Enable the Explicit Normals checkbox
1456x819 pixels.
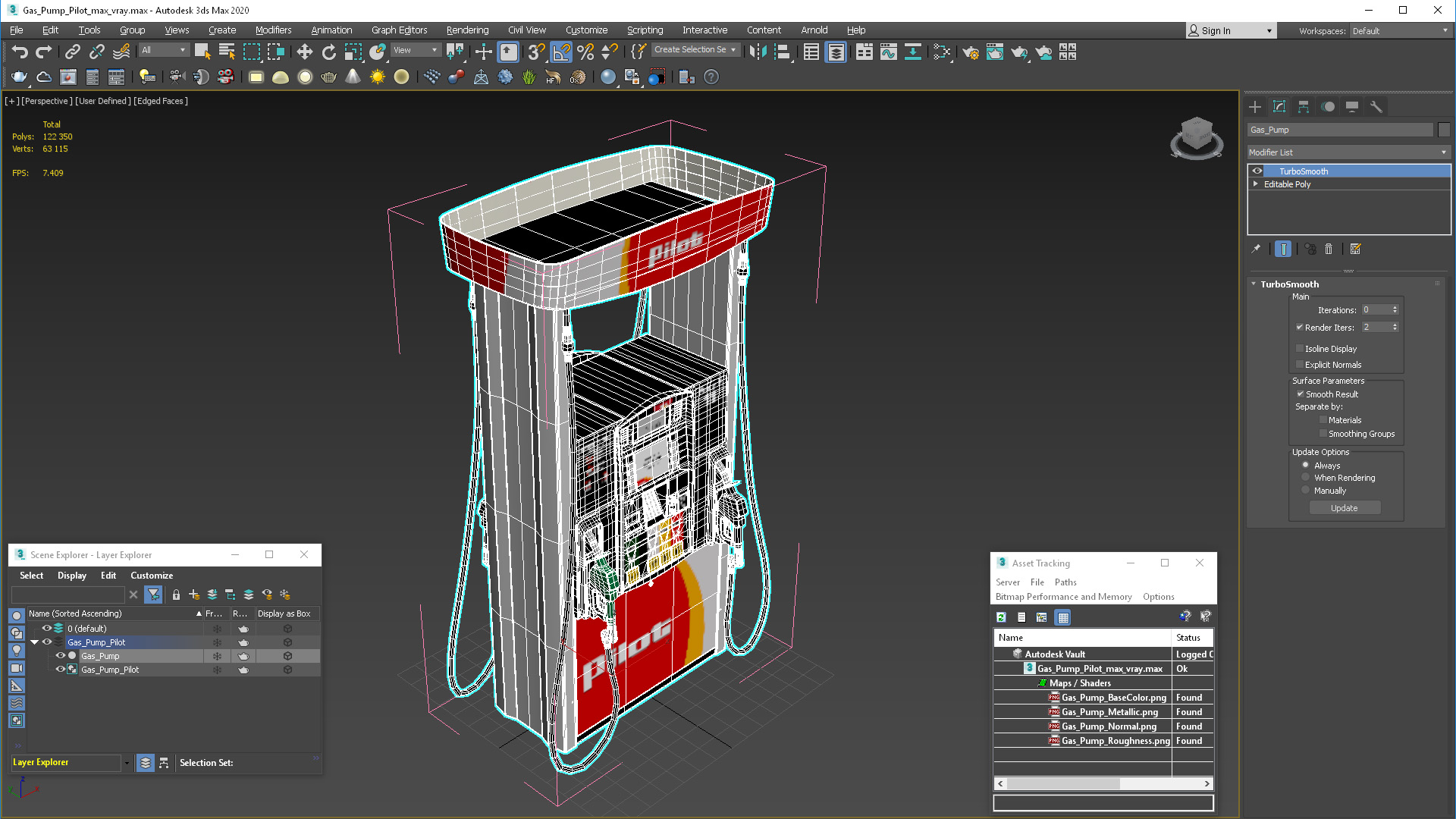pos(1300,365)
